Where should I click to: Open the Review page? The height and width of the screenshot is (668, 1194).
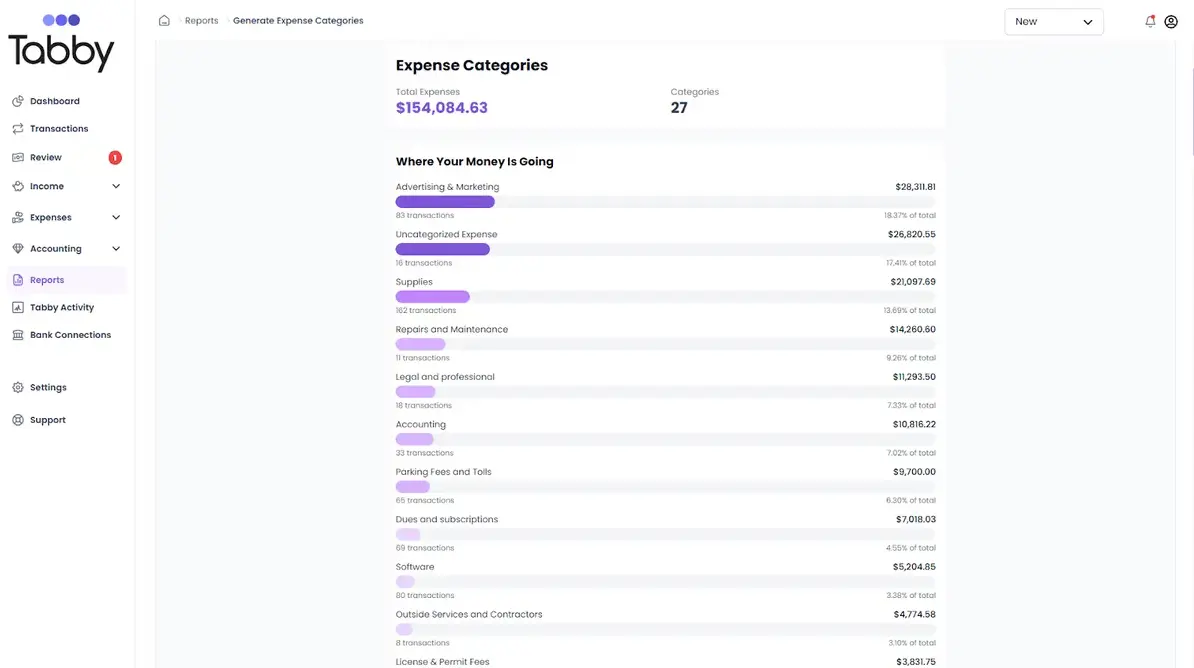46,157
